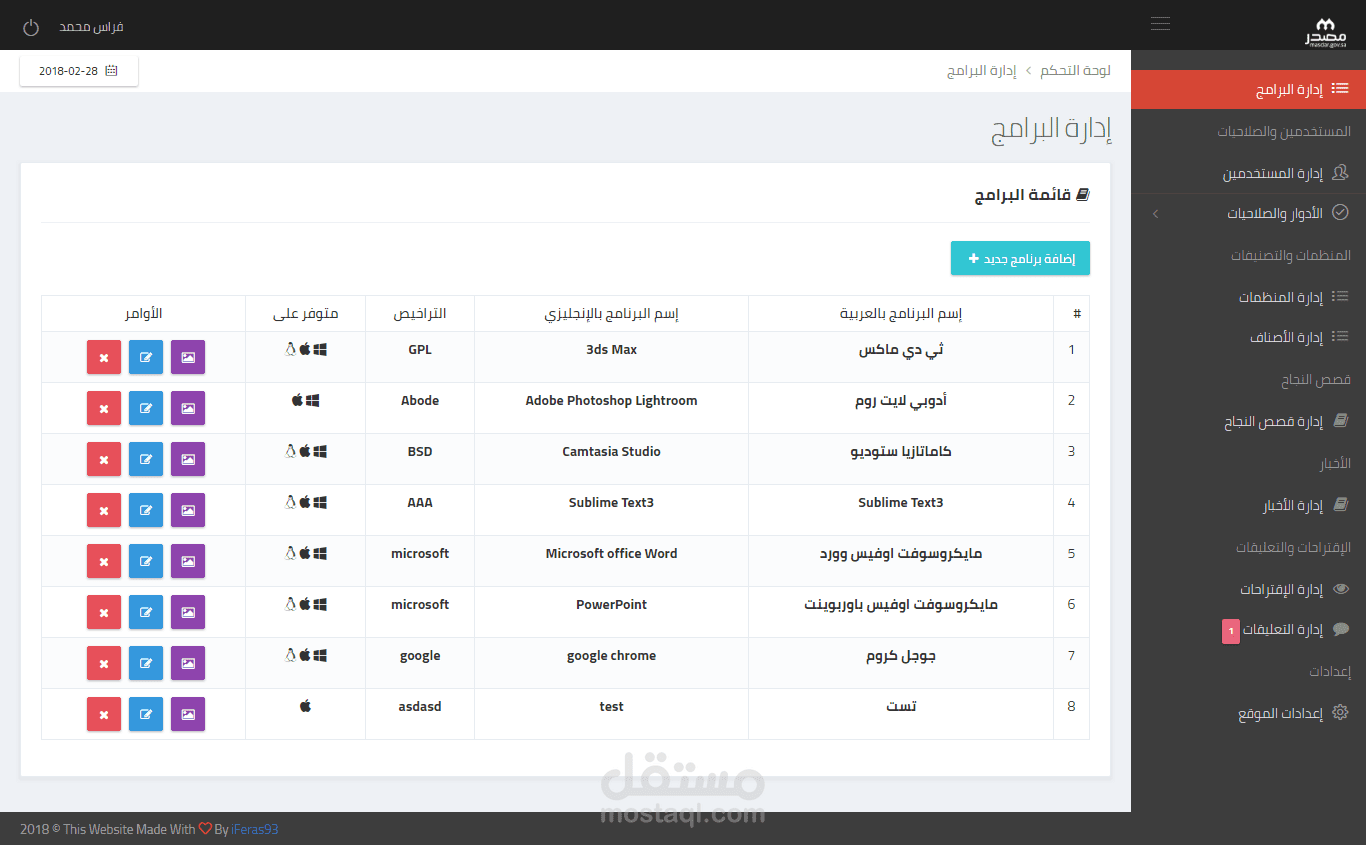Screen dimensions: 1366x845
Task: Delete the PowerPoint row
Action: tap(104, 612)
